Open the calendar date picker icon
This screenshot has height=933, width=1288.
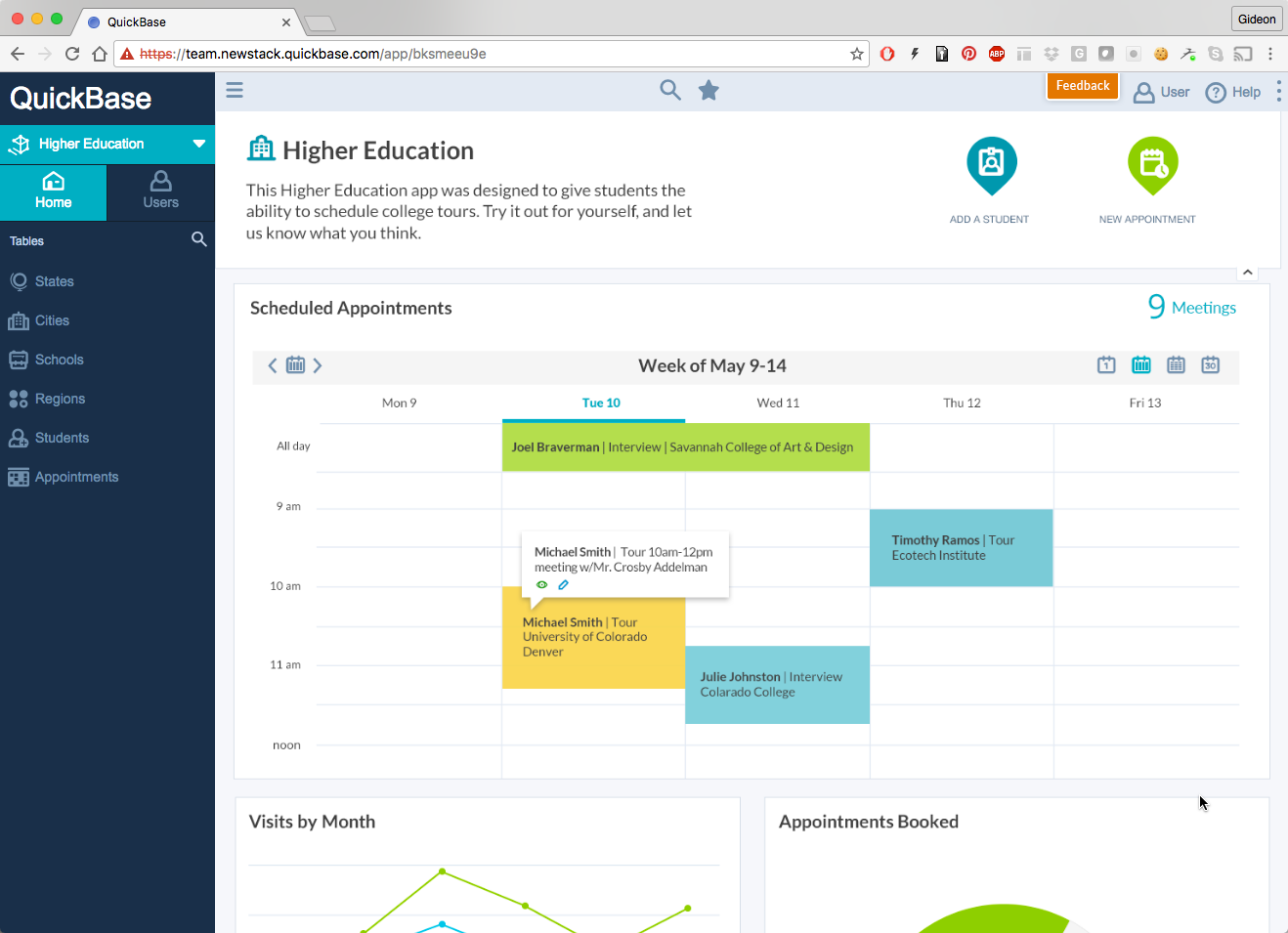click(295, 364)
